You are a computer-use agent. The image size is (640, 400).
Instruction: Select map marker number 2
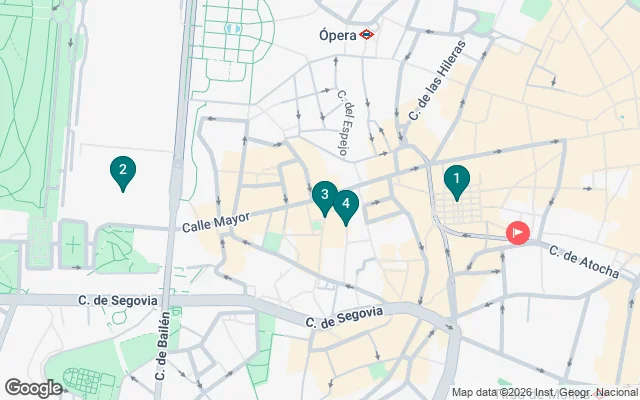(x=123, y=174)
